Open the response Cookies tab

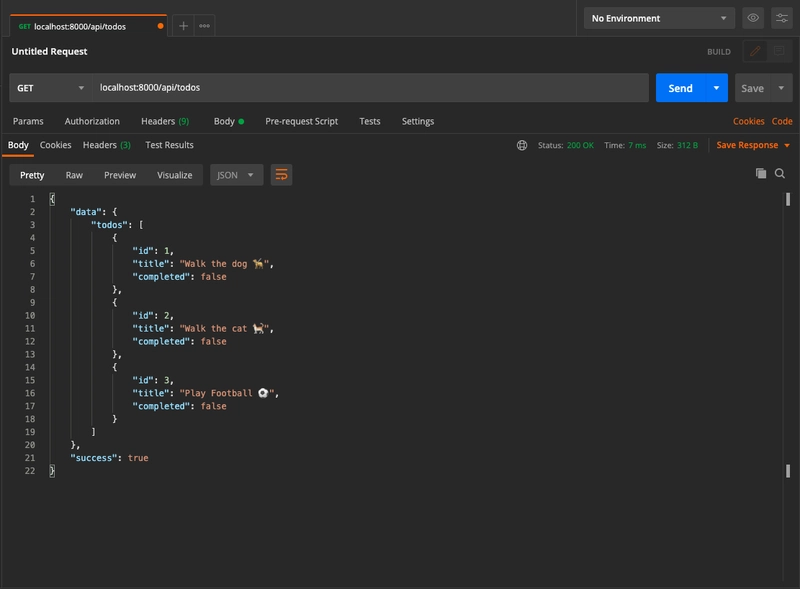click(56, 145)
